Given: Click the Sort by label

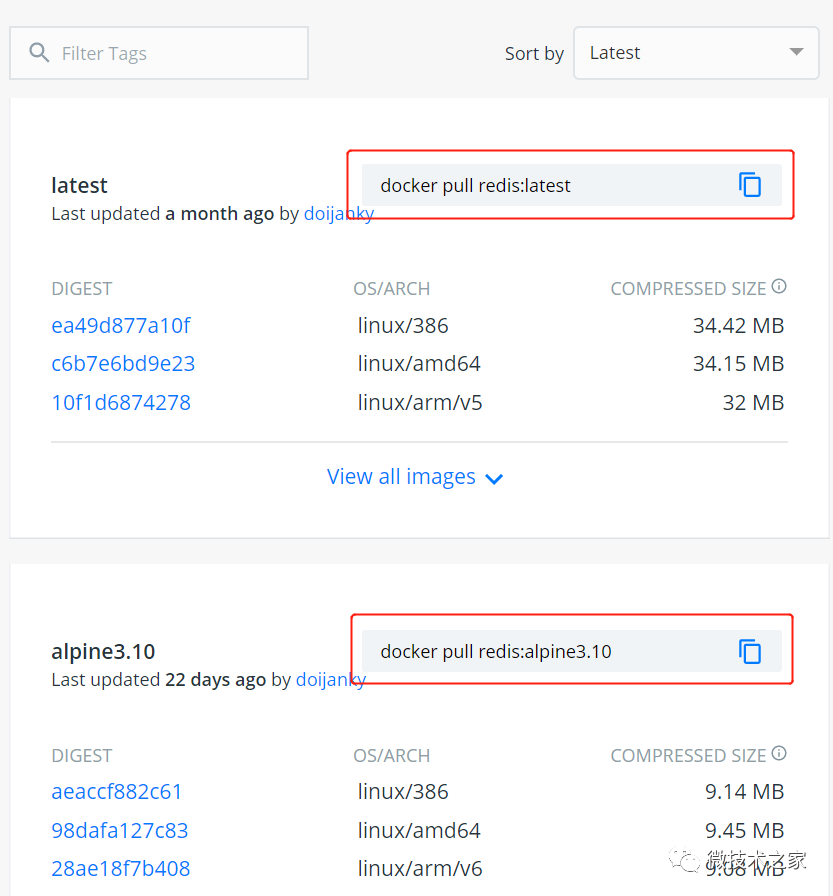Looking at the screenshot, I should pos(534,53).
